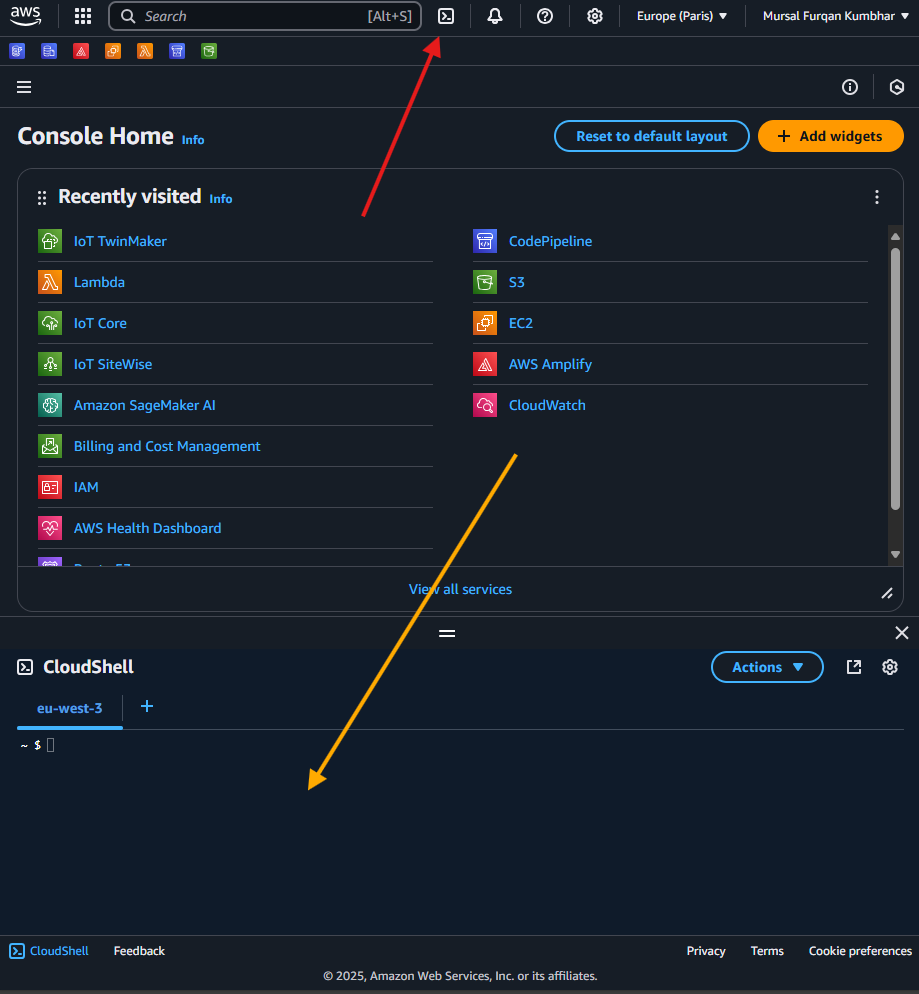This screenshot has height=994, width=919.
Task: Click the Recently visited scrollbar down arrow
Action: point(895,554)
